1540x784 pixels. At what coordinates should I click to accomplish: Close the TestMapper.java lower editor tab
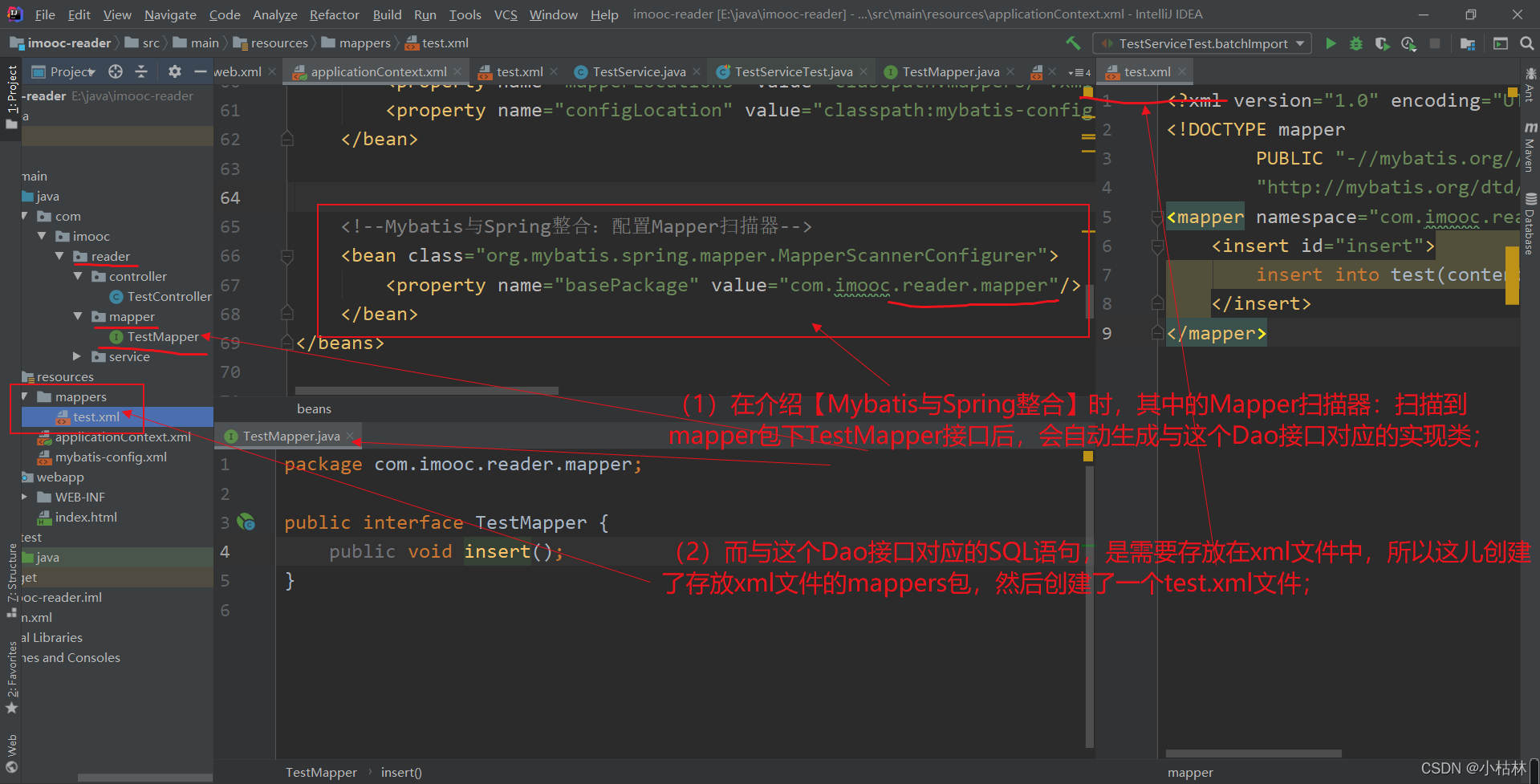350,436
